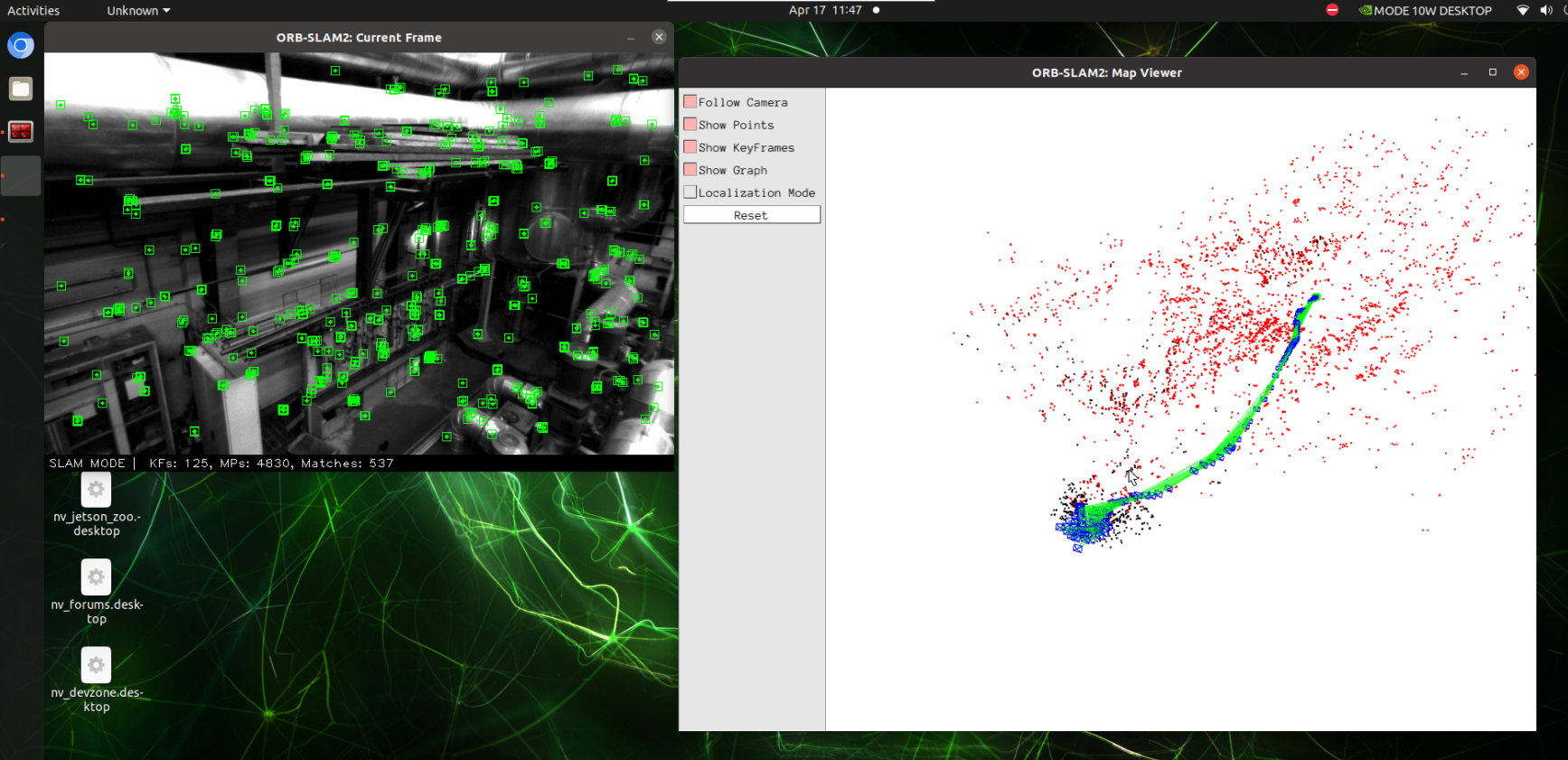Select the highlighted running app in dock
This screenshot has width=1568, height=760.
[21, 175]
